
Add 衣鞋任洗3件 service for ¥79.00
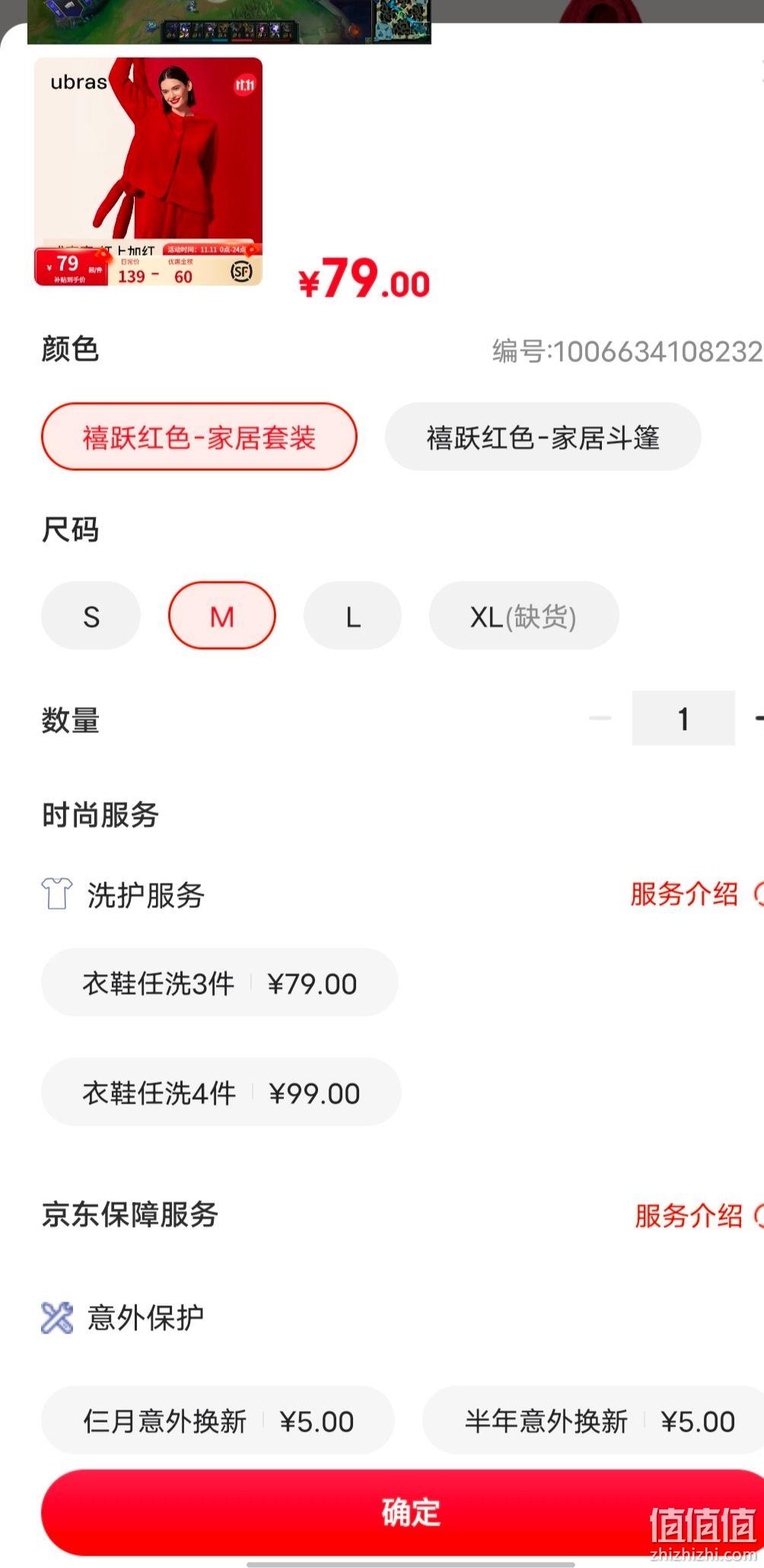pyautogui.click(x=220, y=983)
